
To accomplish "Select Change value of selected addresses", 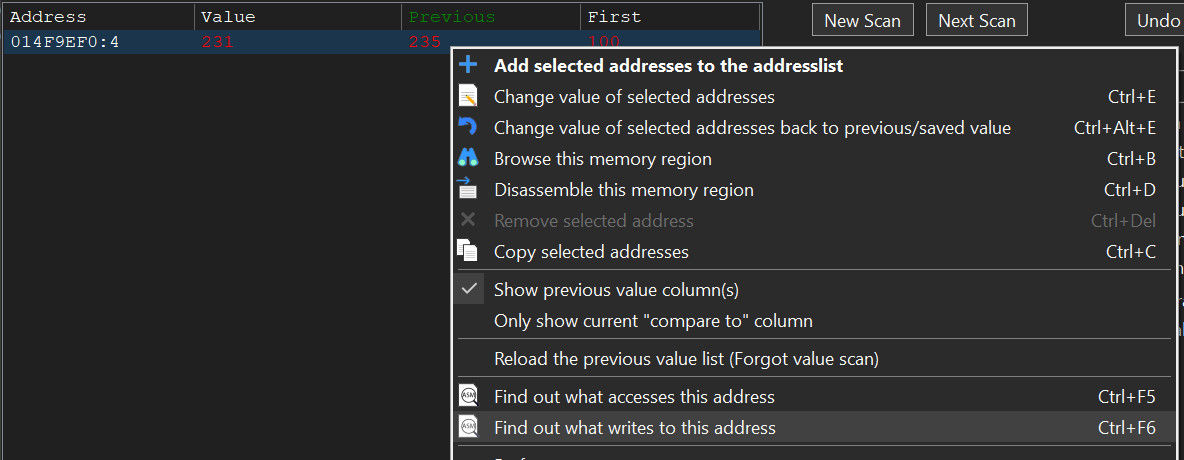I will click(x=634, y=97).
